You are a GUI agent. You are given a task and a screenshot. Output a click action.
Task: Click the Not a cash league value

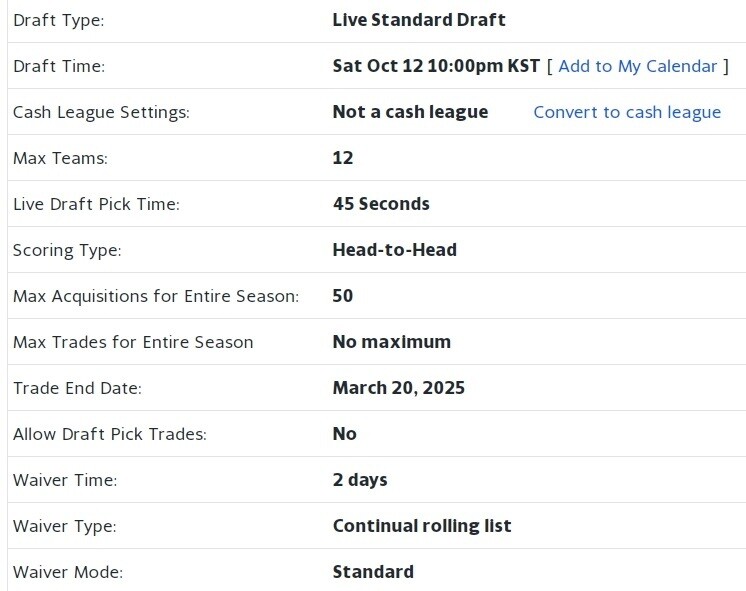(410, 112)
